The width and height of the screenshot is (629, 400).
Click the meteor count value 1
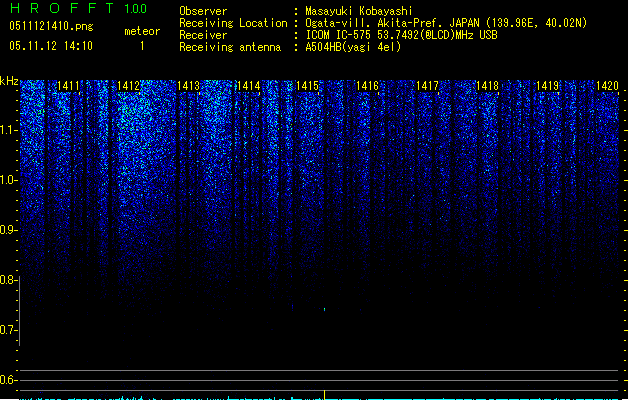[x=142, y=46]
